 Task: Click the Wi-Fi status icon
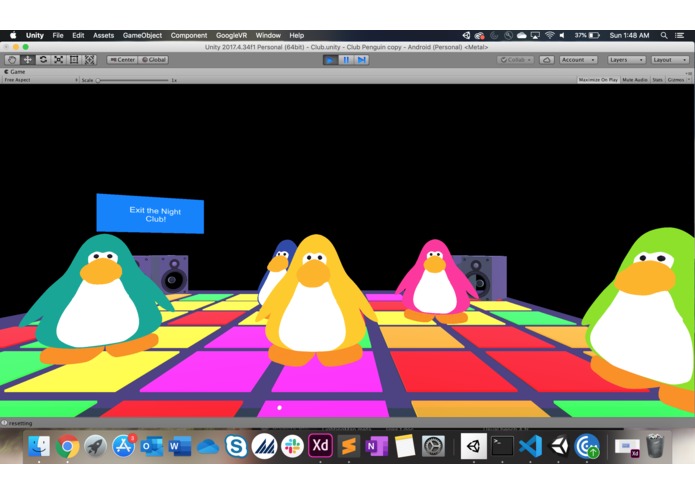pyautogui.click(x=550, y=35)
